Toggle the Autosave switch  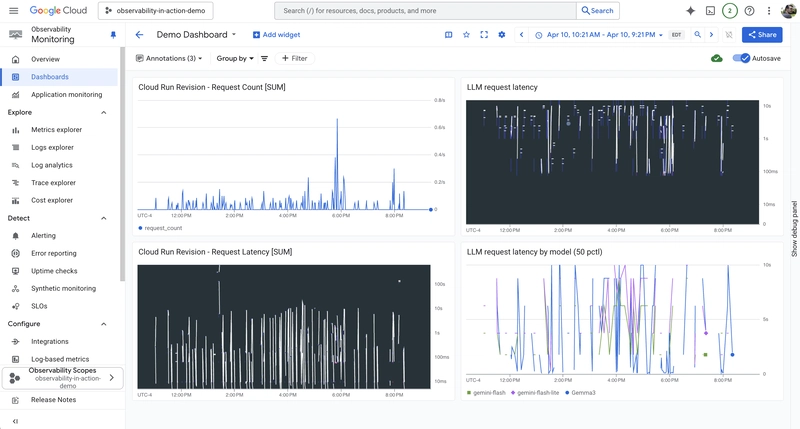tap(741, 58)
